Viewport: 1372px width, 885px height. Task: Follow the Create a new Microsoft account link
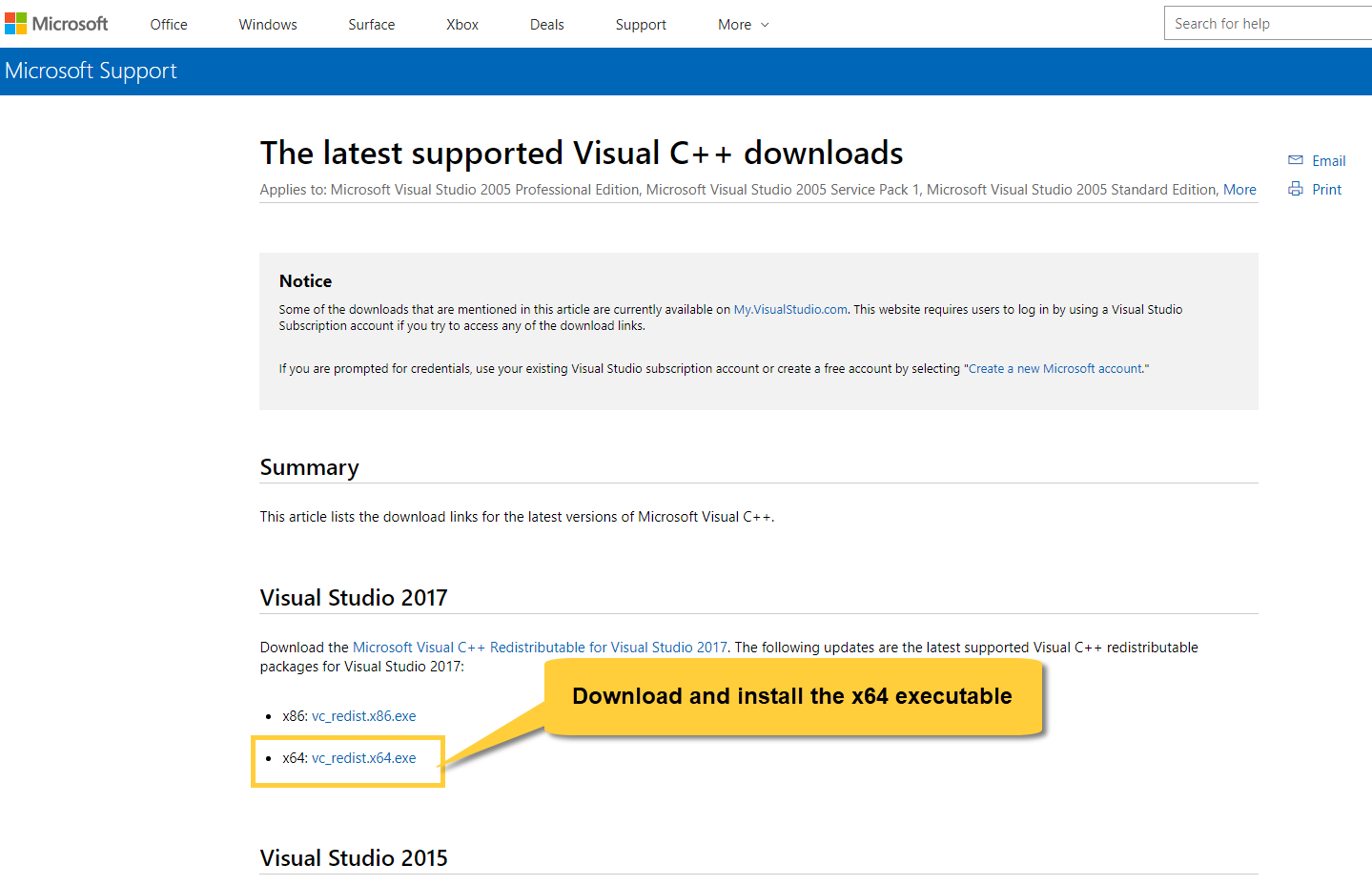[1056, 369]
